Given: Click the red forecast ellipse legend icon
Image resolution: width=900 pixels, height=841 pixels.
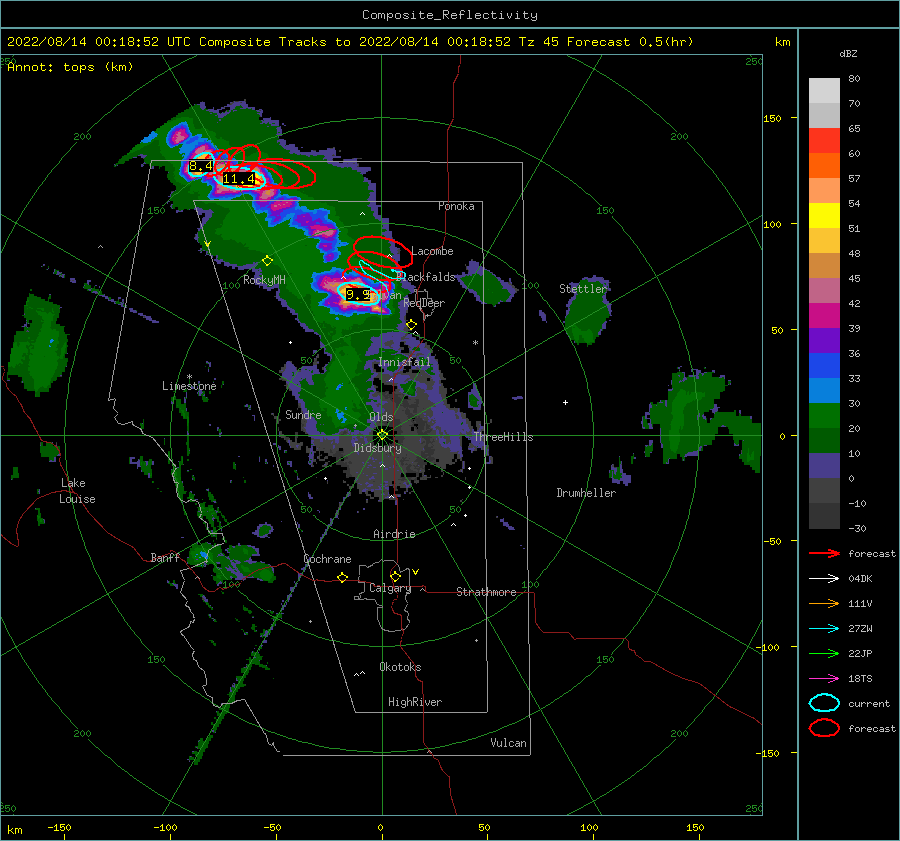Looking at the screenshot, I should 824,728.
